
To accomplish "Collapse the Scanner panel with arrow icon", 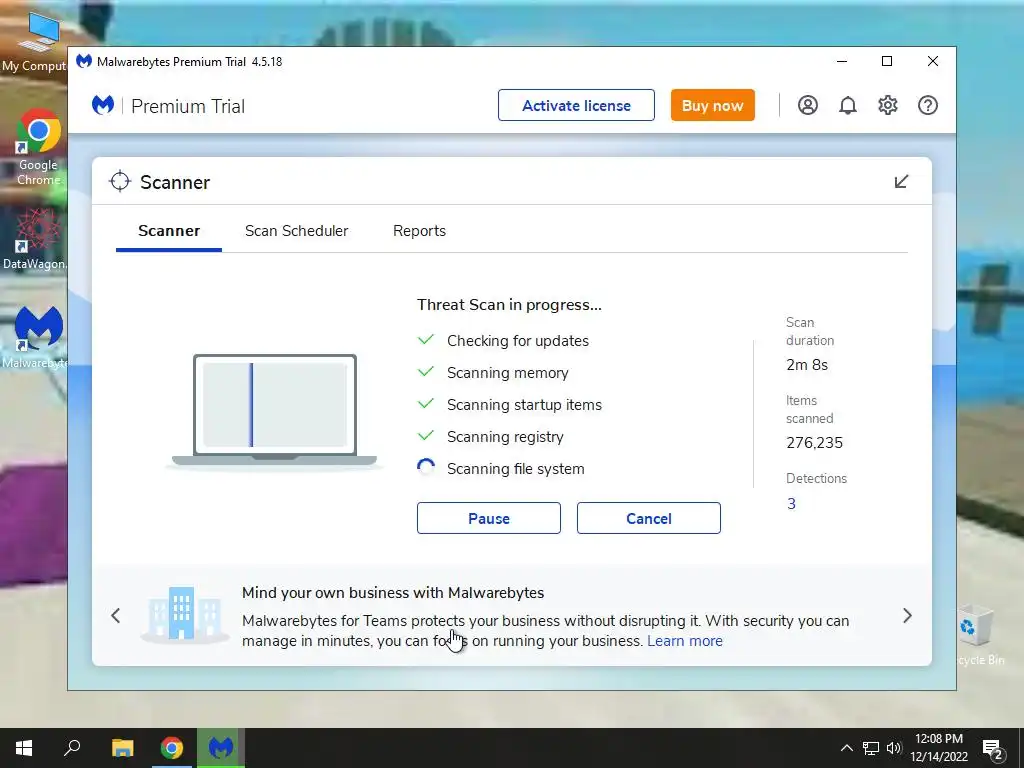I will pyautogui.click(x=901, y=181).
